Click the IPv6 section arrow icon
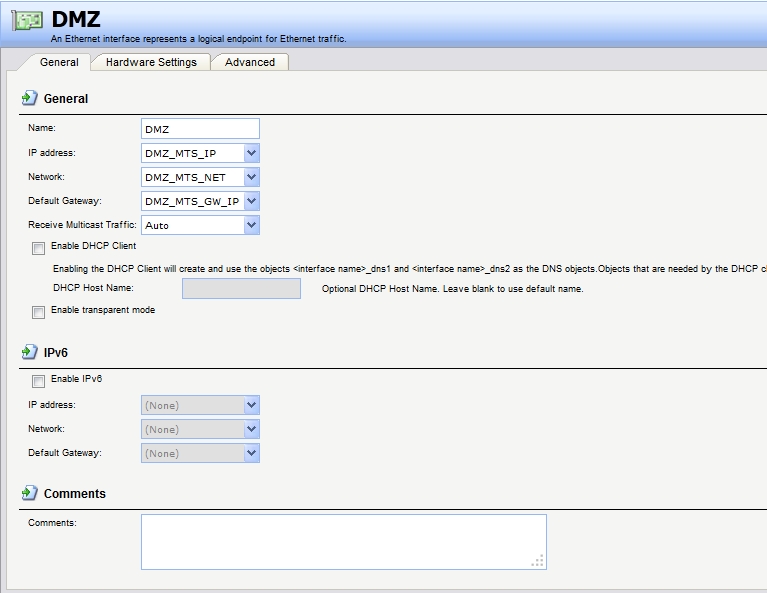Viewport: 767px width, 593px height. [x=29, y=353]
